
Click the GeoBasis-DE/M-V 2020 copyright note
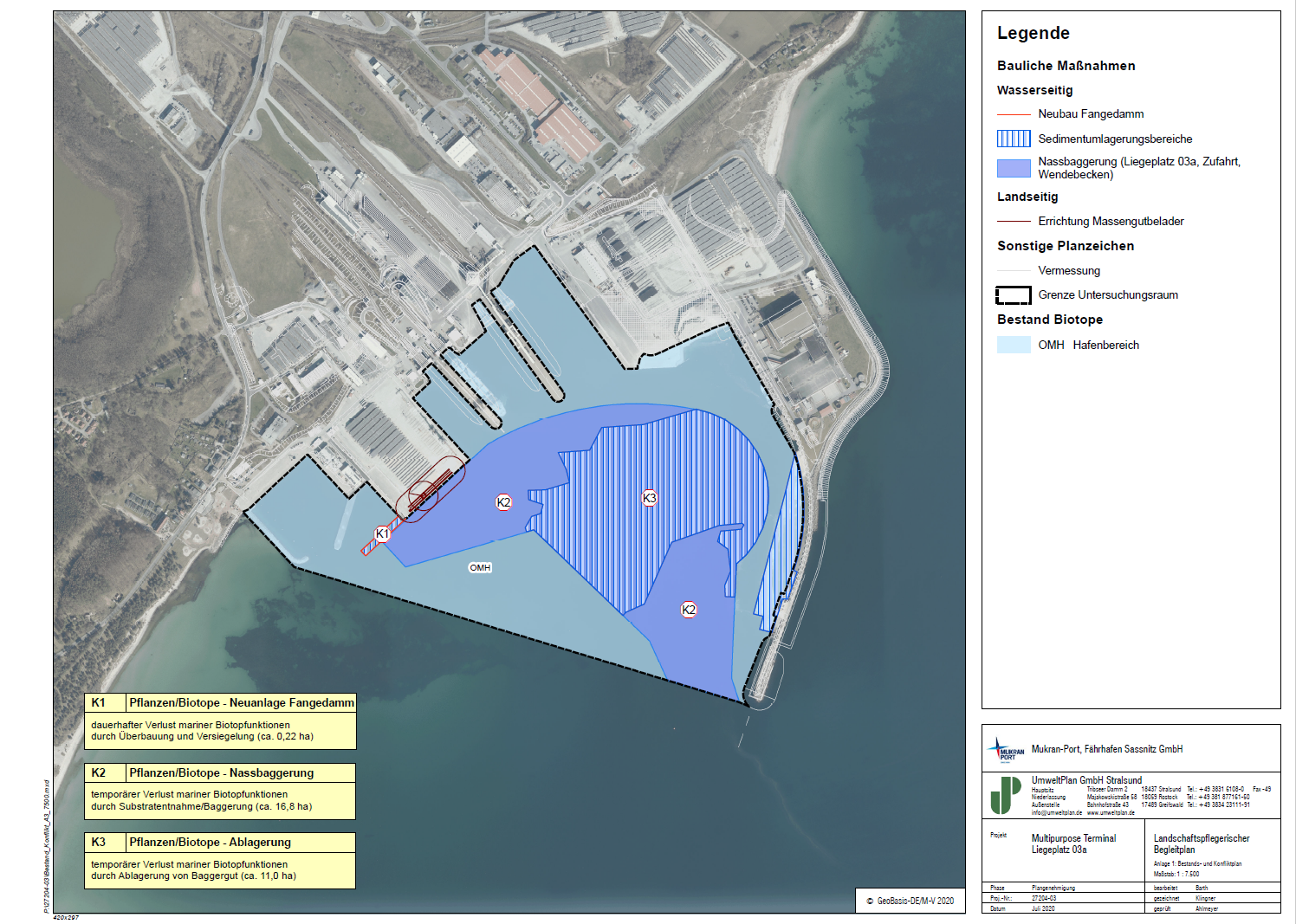pyautogui.click(x=910, y=901)
